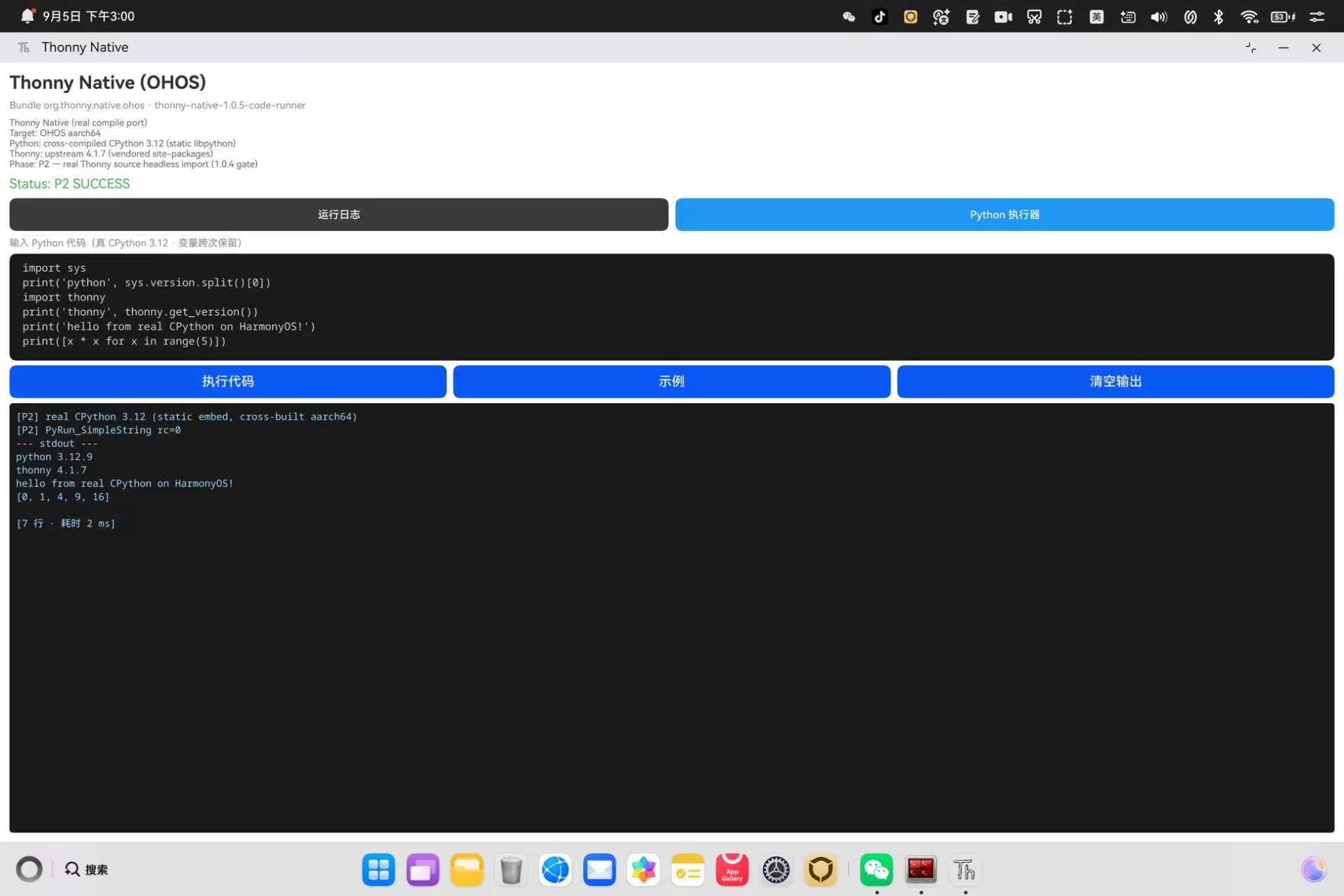Click the output line 'python 3.12.9'

click(54, 456)
